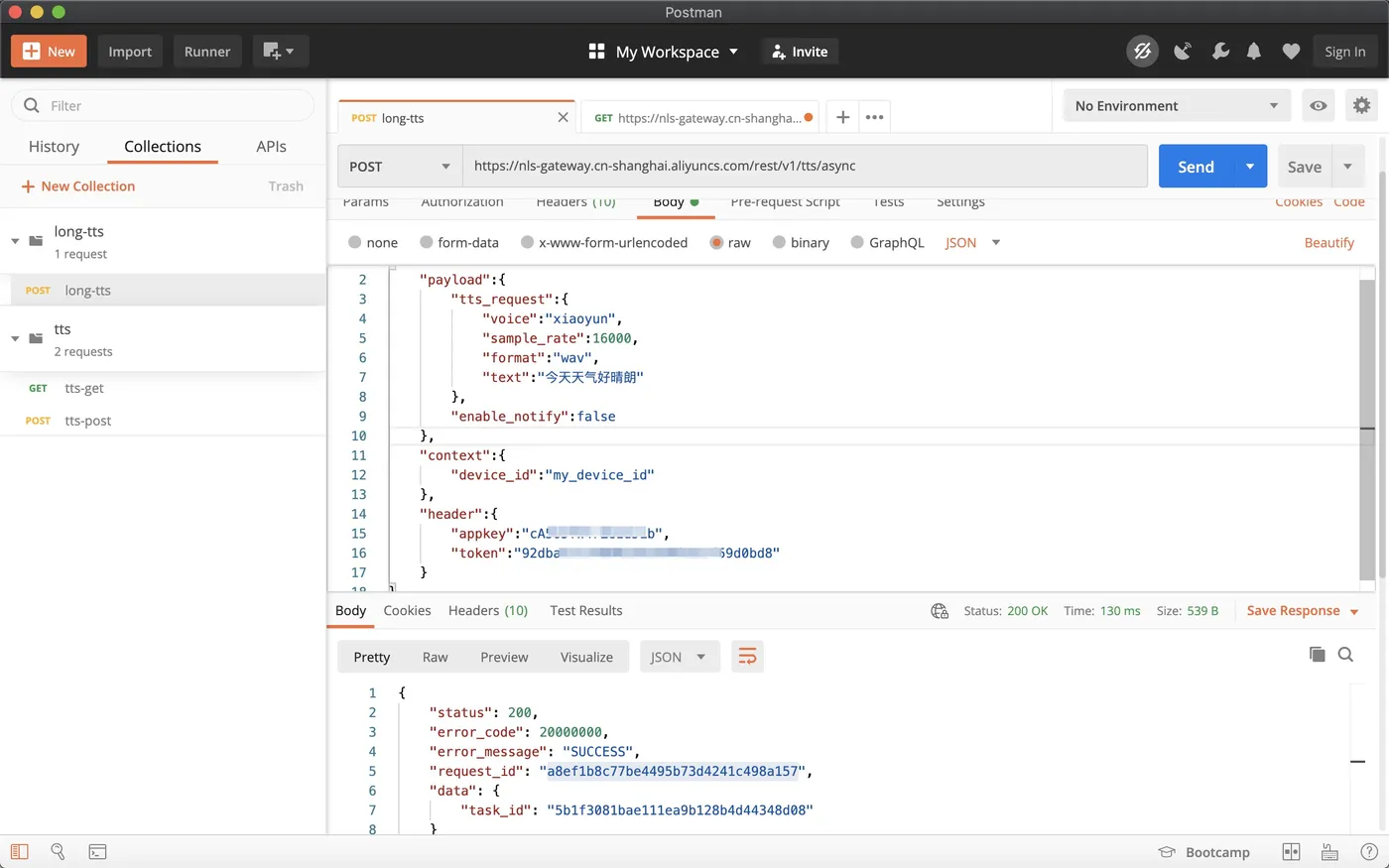
Task: Click the environment quick look eye icon
Action: [1319, 106]
